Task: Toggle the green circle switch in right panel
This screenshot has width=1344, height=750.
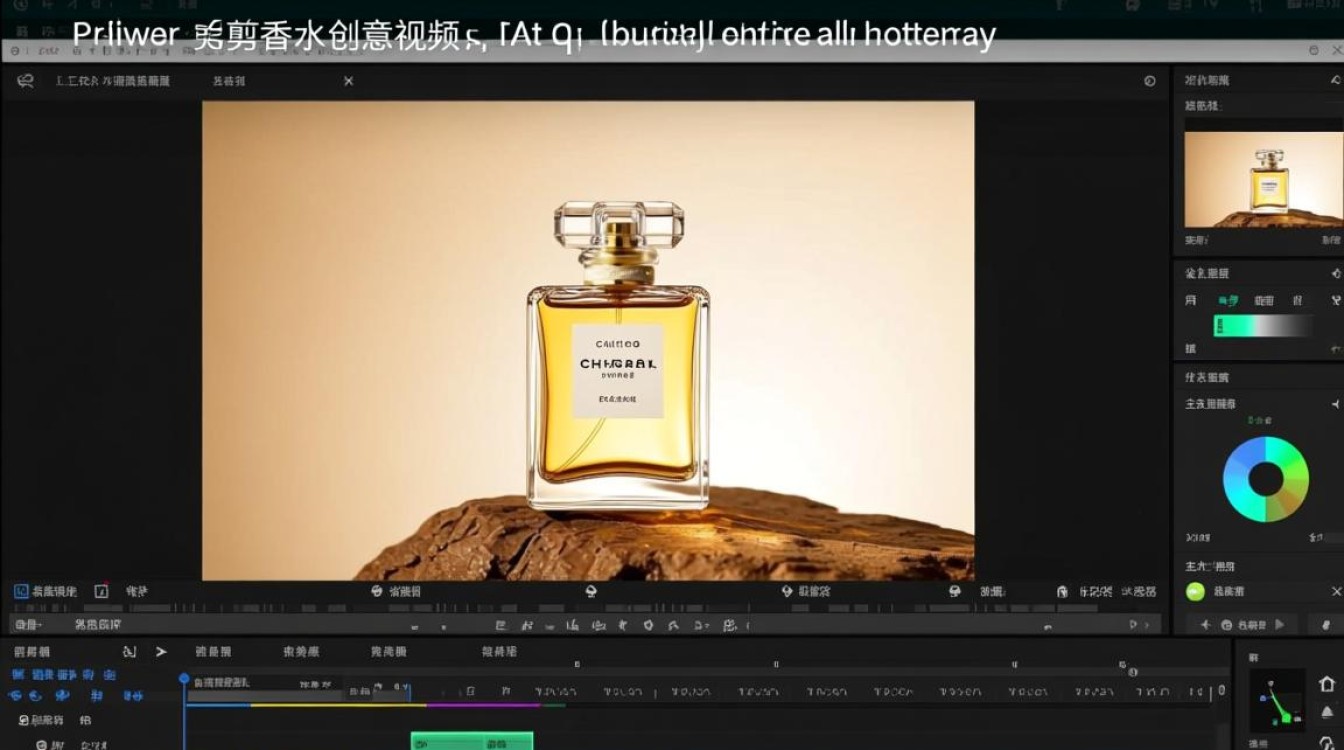Action: point(1195,591)
